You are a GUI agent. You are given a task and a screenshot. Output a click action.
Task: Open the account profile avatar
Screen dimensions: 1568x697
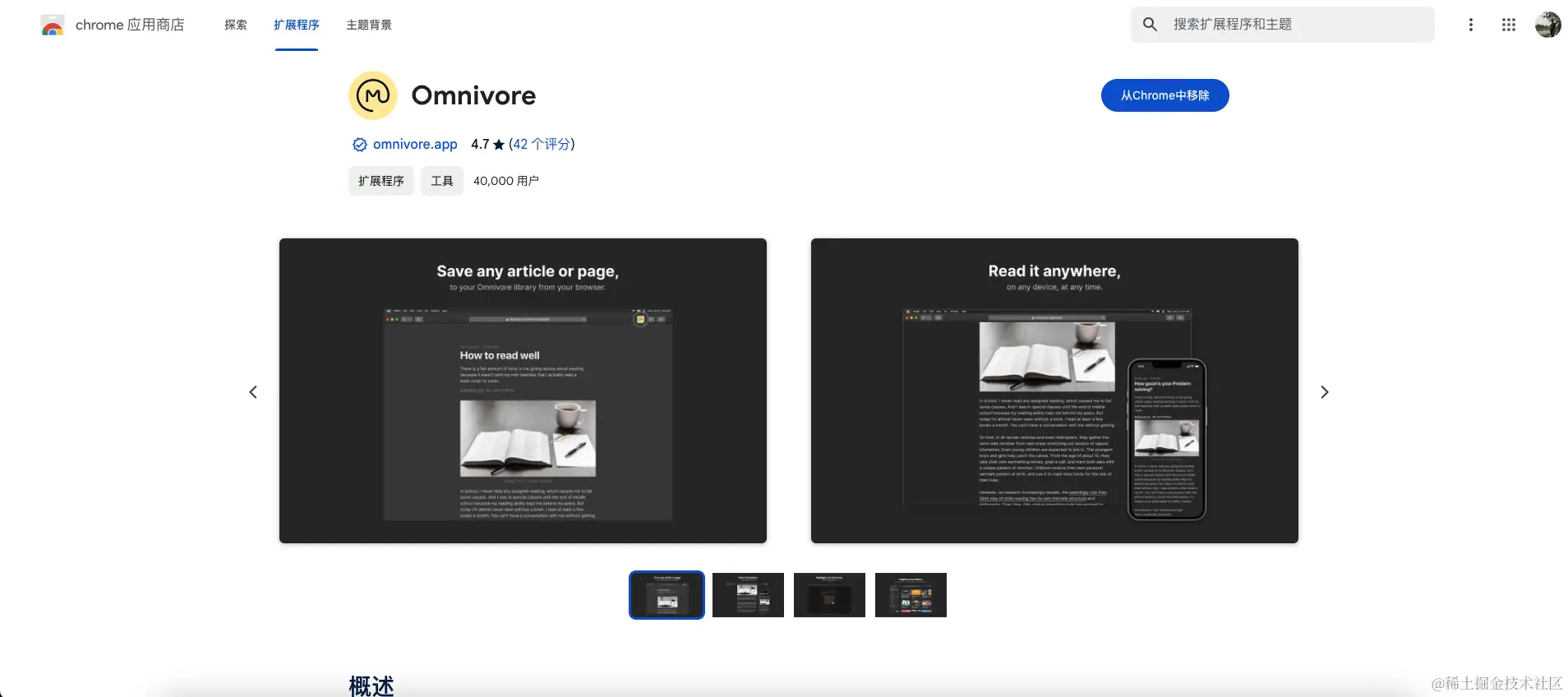coord(1548,25)
